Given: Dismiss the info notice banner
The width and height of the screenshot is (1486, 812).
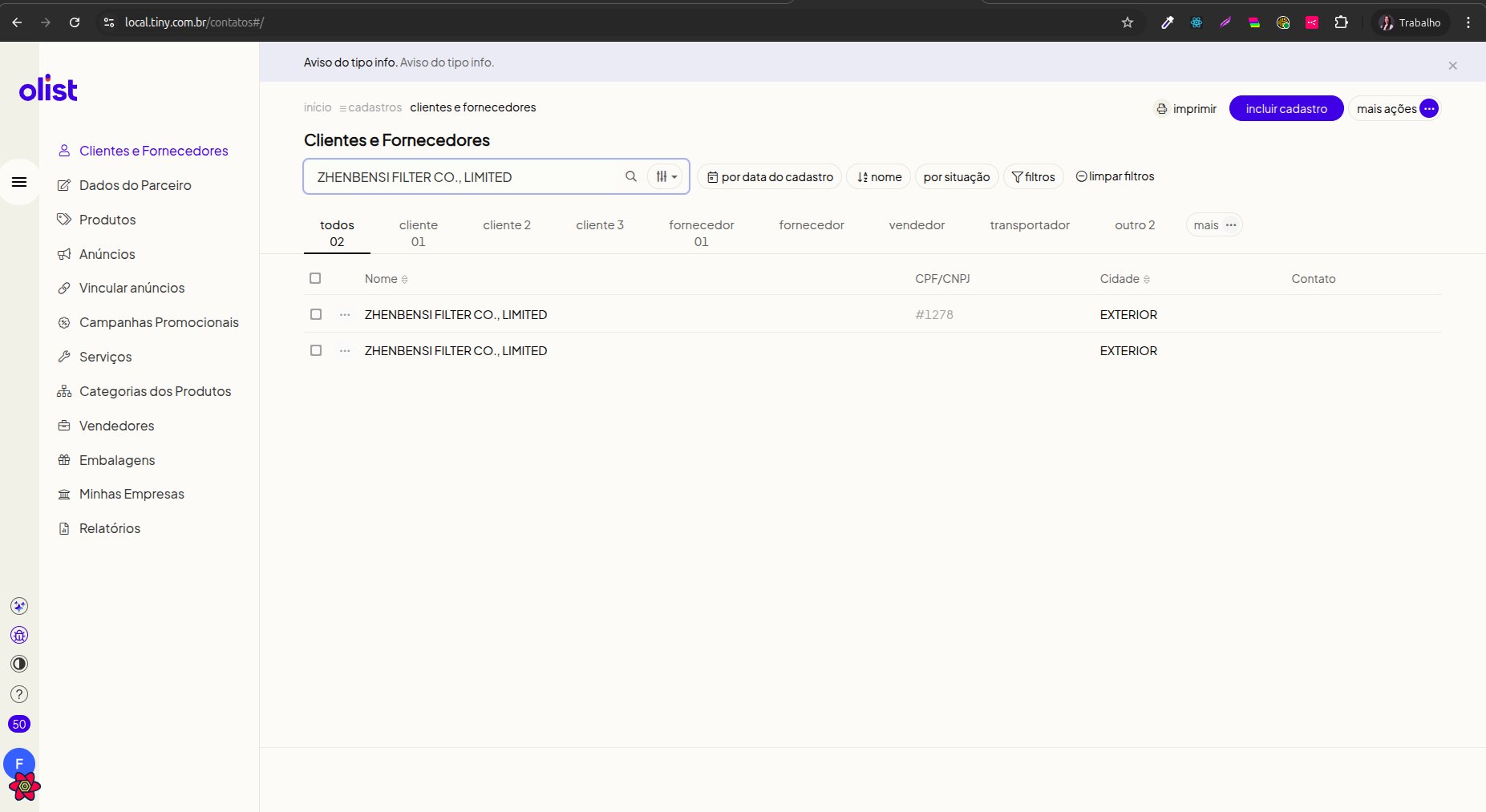Looking at the screenshot, I should (1452, 66).
